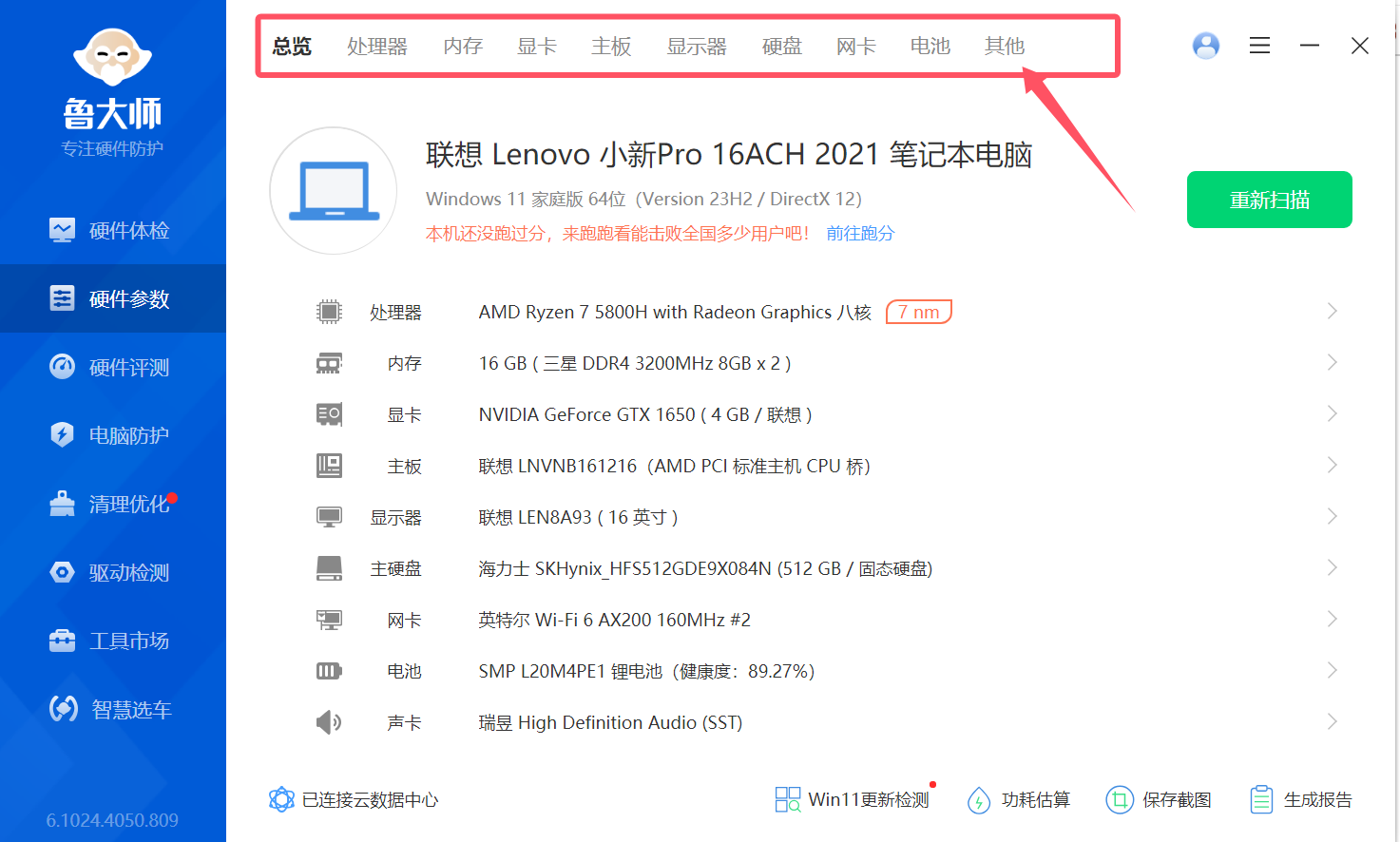The width and height of the screenshot is (1400, 842).
Task: Click 英特尔 Wi-Fi 6 AX200 text
Action: tap(614, 620)
